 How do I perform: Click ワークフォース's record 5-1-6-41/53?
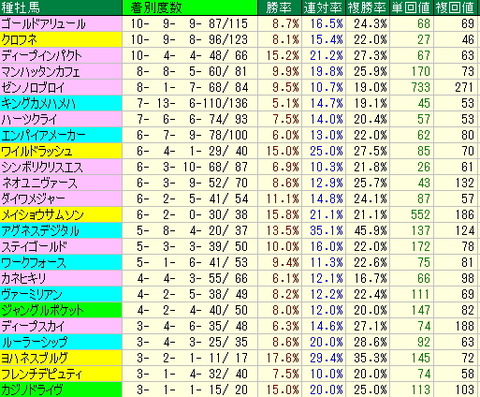pyautogui.click(x=192, y=263)
